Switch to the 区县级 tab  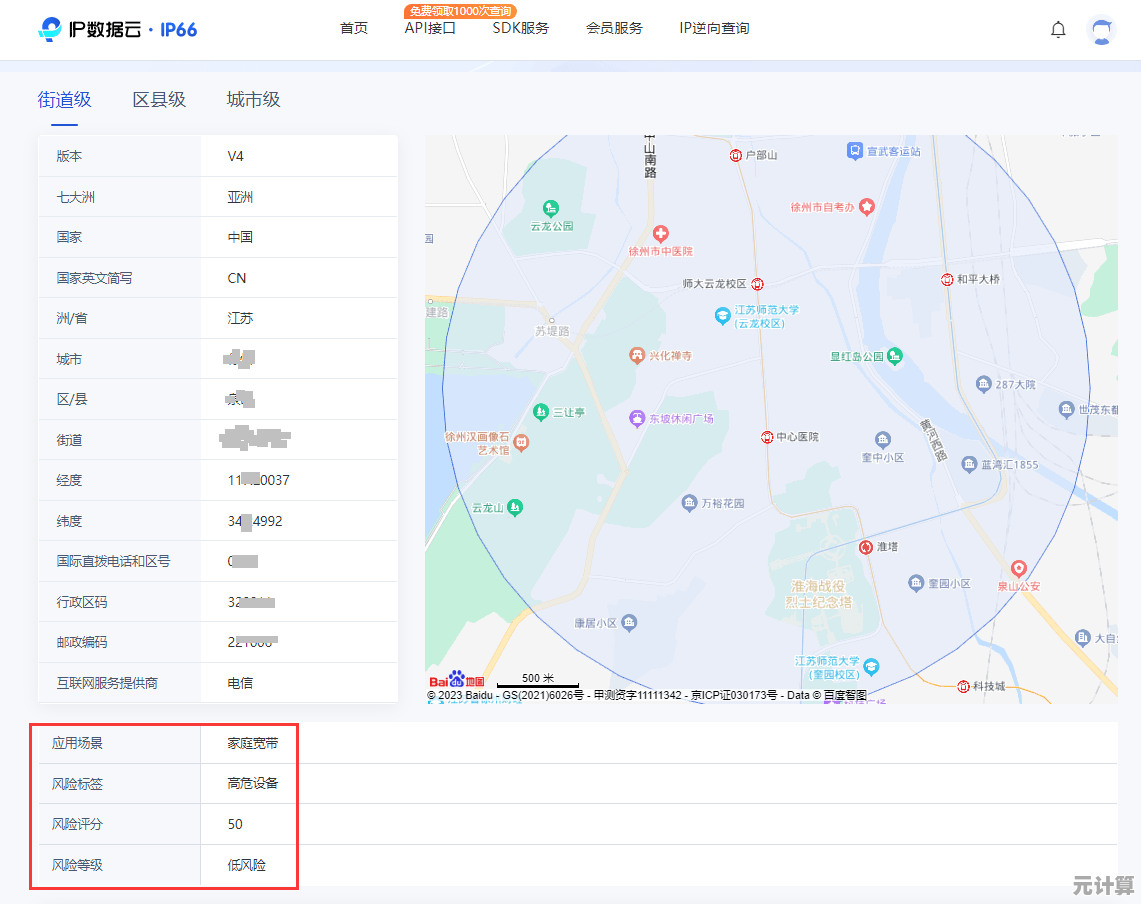point(158,100)
